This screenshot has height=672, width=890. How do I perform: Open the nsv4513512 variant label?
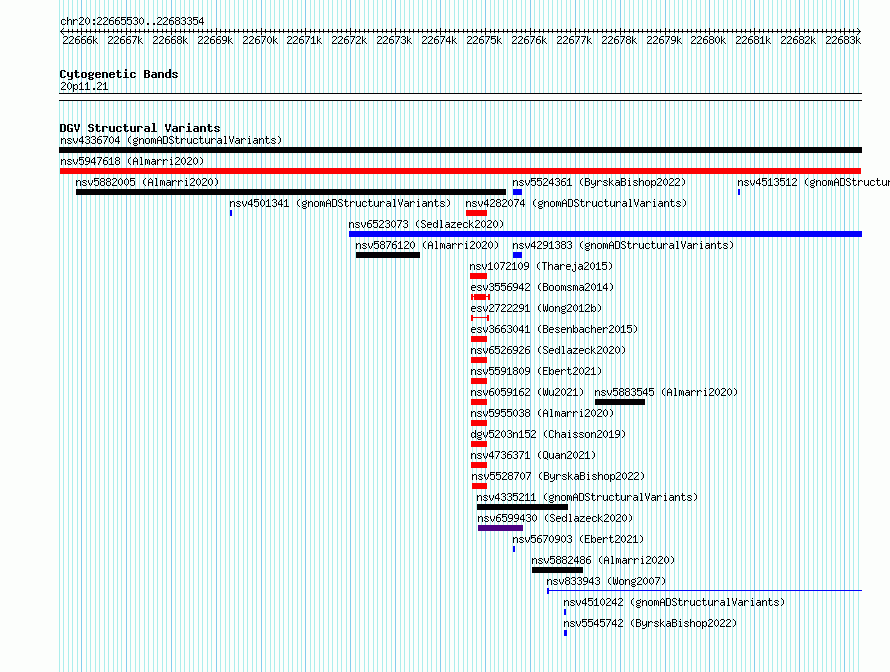click(813, 182)
